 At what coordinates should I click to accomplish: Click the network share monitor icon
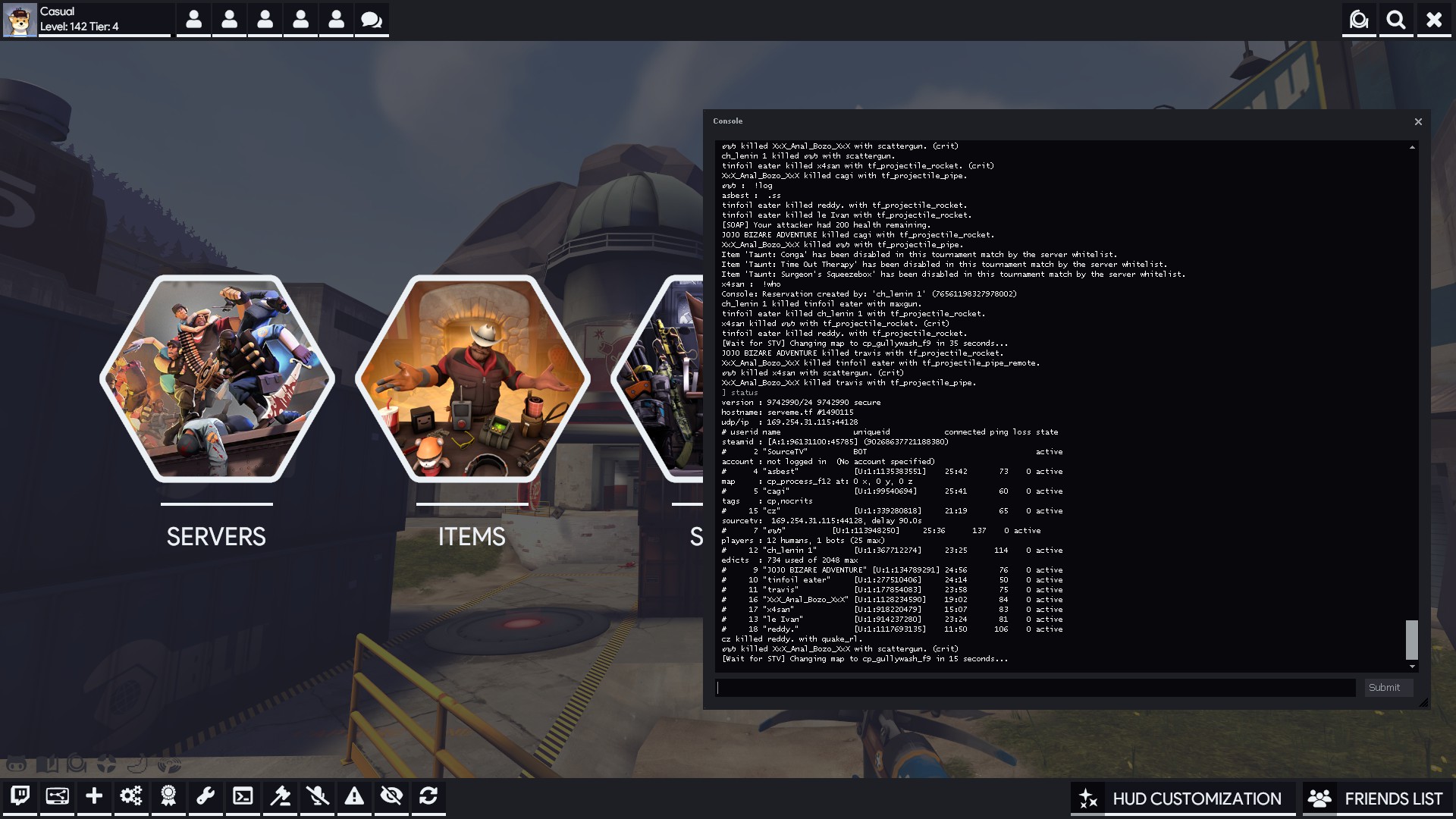[x=58, y=795]
